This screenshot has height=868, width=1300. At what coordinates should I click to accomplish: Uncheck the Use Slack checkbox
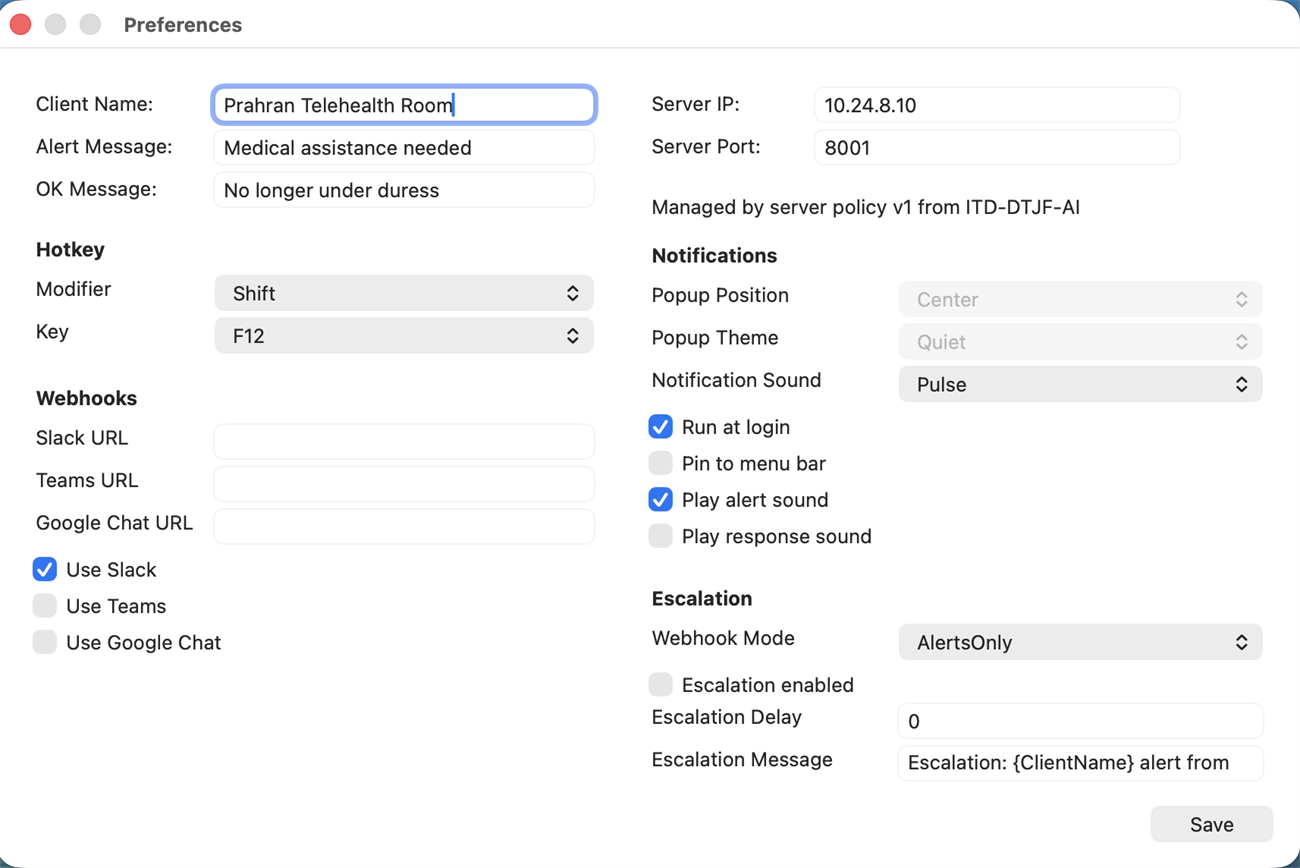point(44,569)
